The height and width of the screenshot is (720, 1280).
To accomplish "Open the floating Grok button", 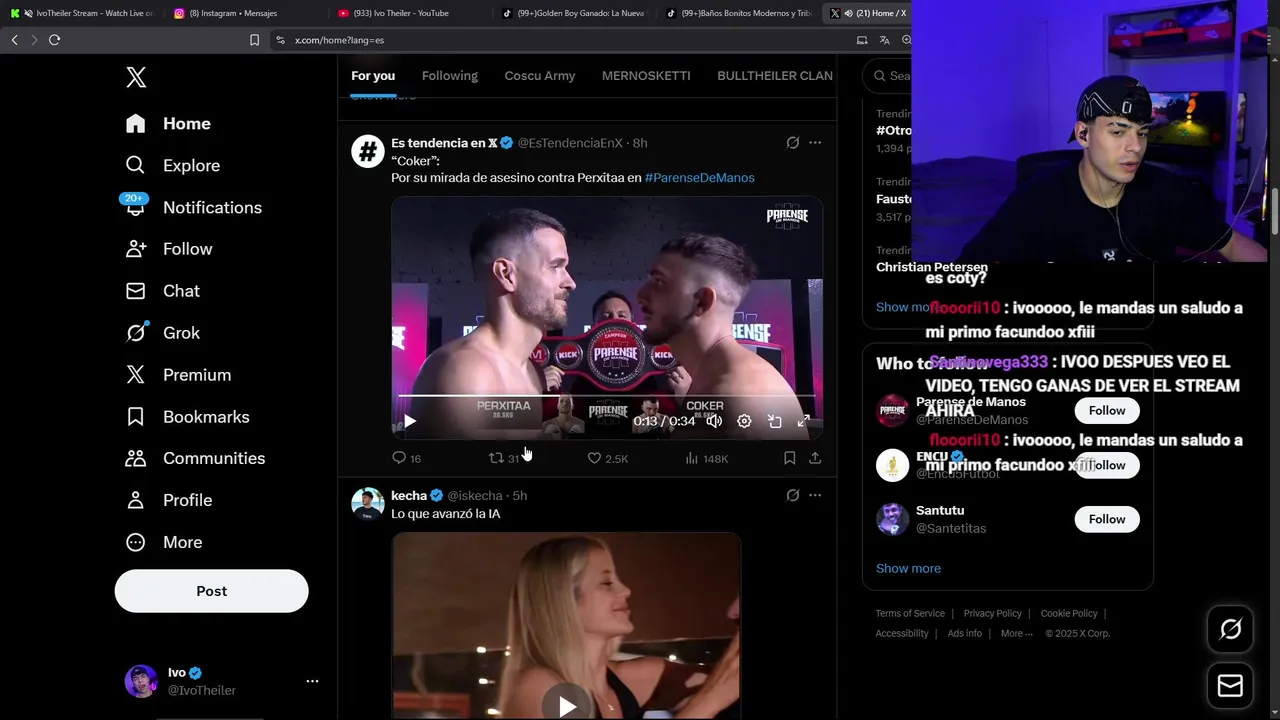I will pos(1230,629).
